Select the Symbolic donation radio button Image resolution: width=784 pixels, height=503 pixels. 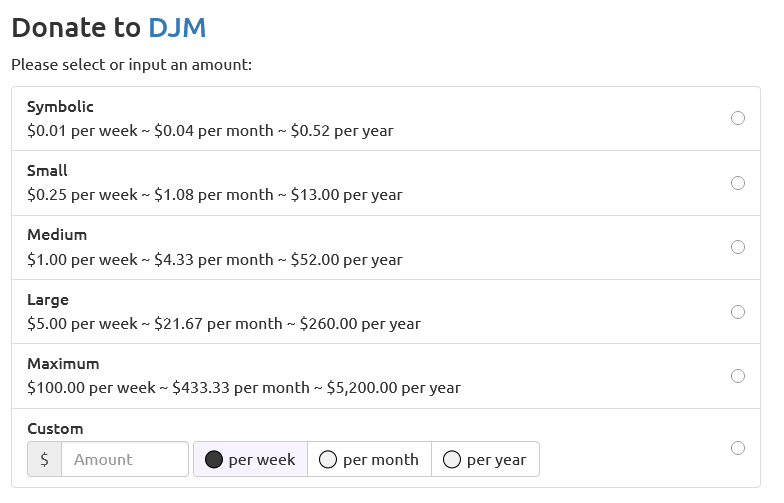tap(738, 118)
